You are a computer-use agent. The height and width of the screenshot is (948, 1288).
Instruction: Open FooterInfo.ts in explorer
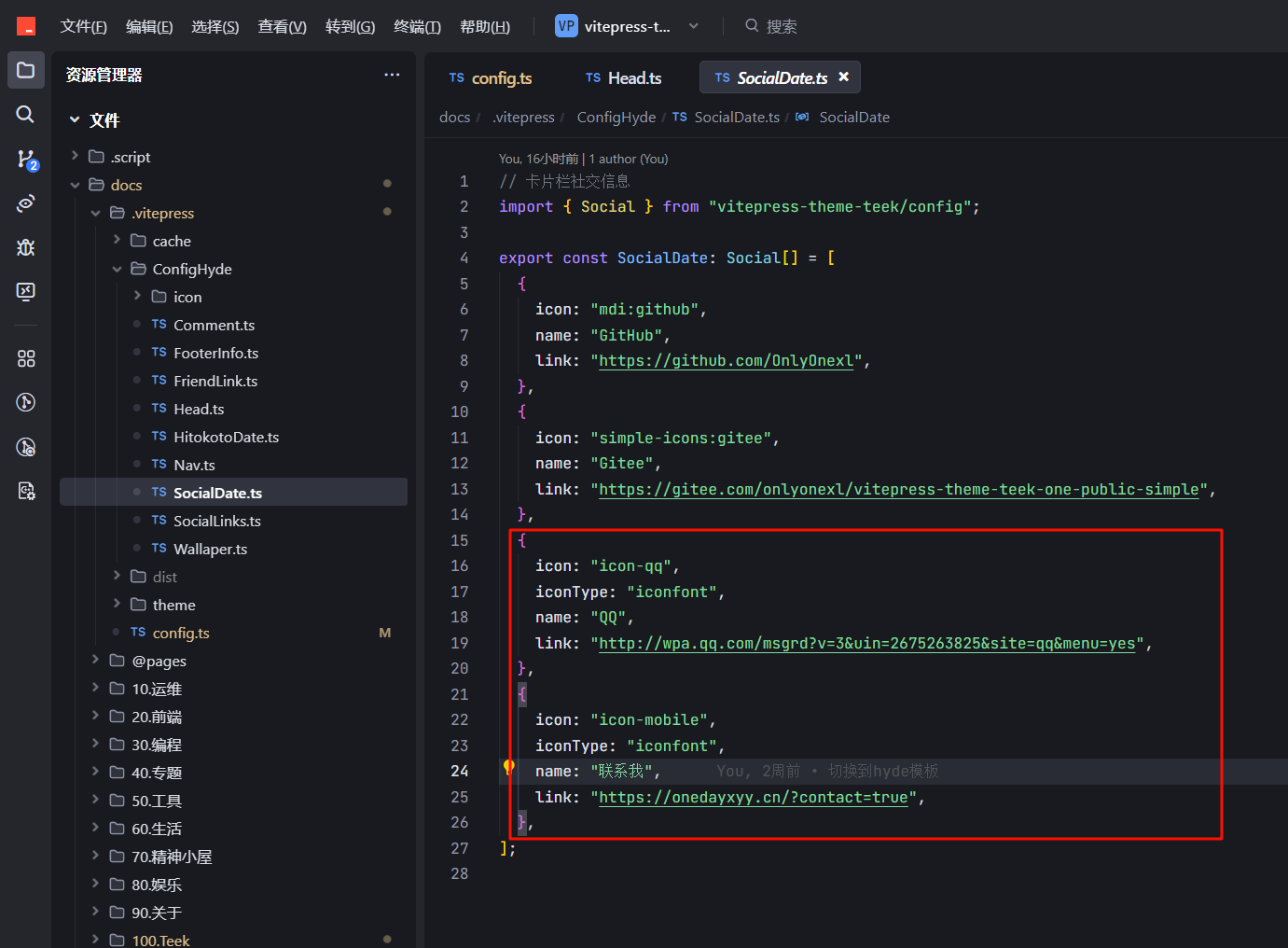pos(215,353)
